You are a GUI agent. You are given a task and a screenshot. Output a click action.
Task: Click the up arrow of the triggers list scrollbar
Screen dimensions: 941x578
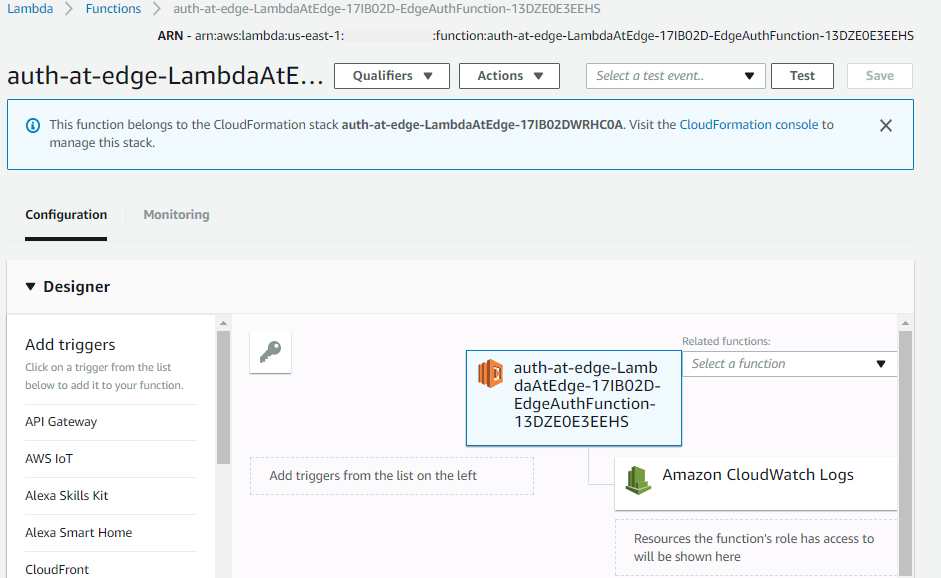[223, 324]
